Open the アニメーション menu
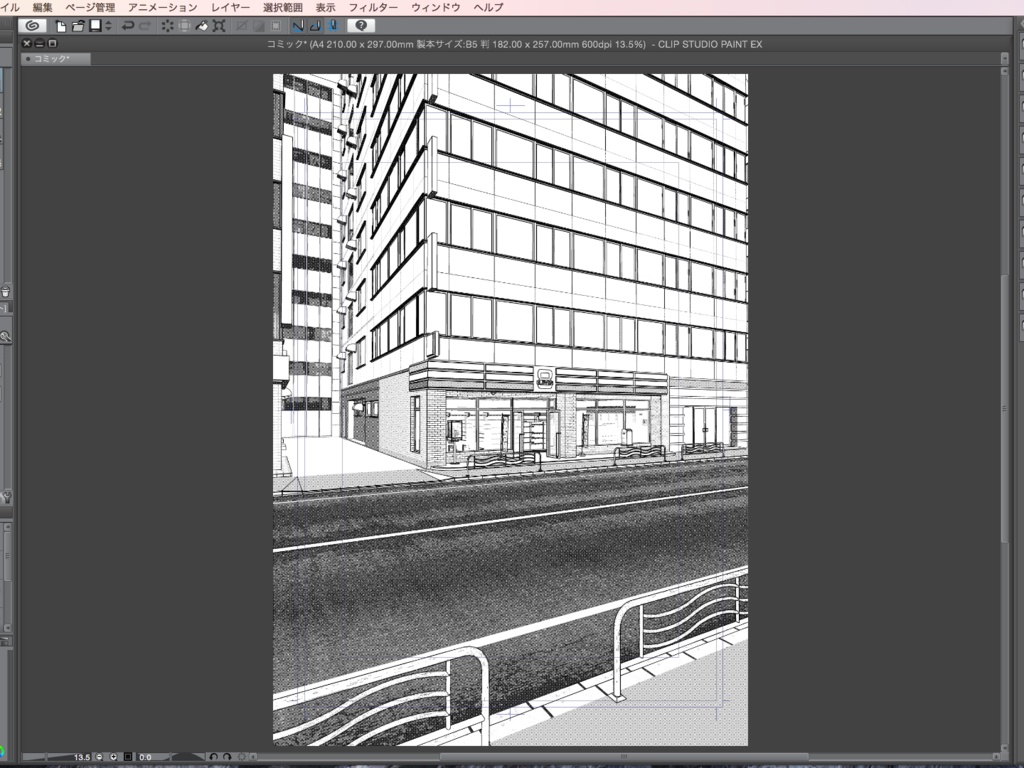Viewport: 1024px width, 768px height. point(163,7)
